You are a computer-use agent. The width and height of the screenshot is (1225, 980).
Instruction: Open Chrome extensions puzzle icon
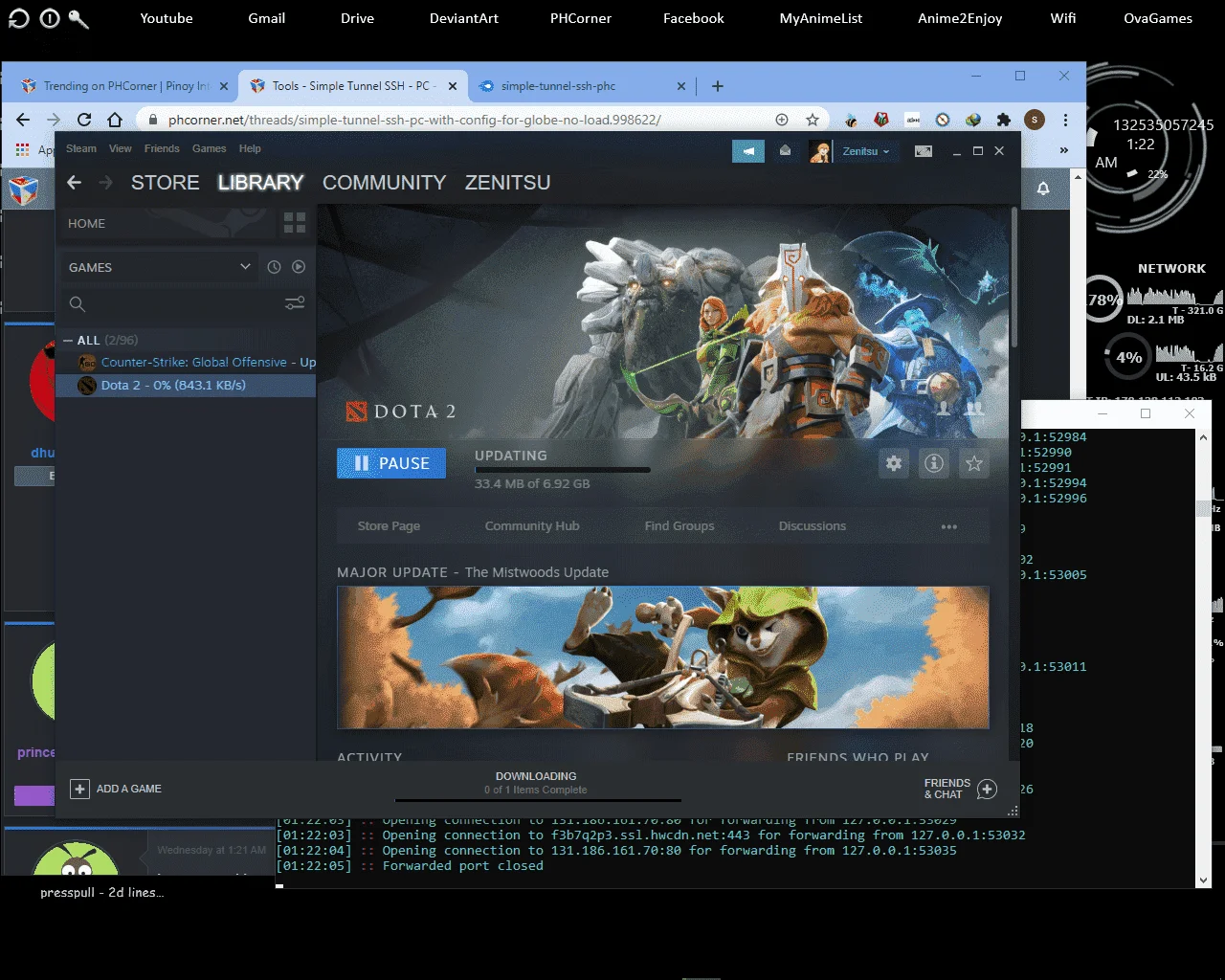[1003, 120]
